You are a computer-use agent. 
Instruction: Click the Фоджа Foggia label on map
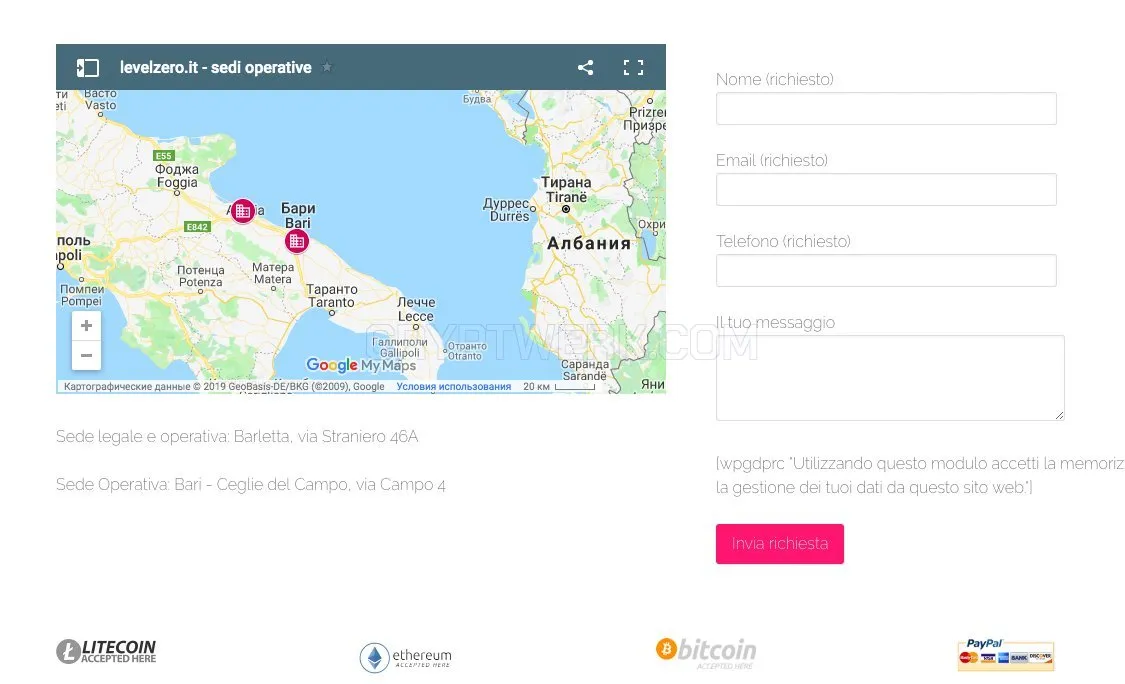tap(176, 176)
